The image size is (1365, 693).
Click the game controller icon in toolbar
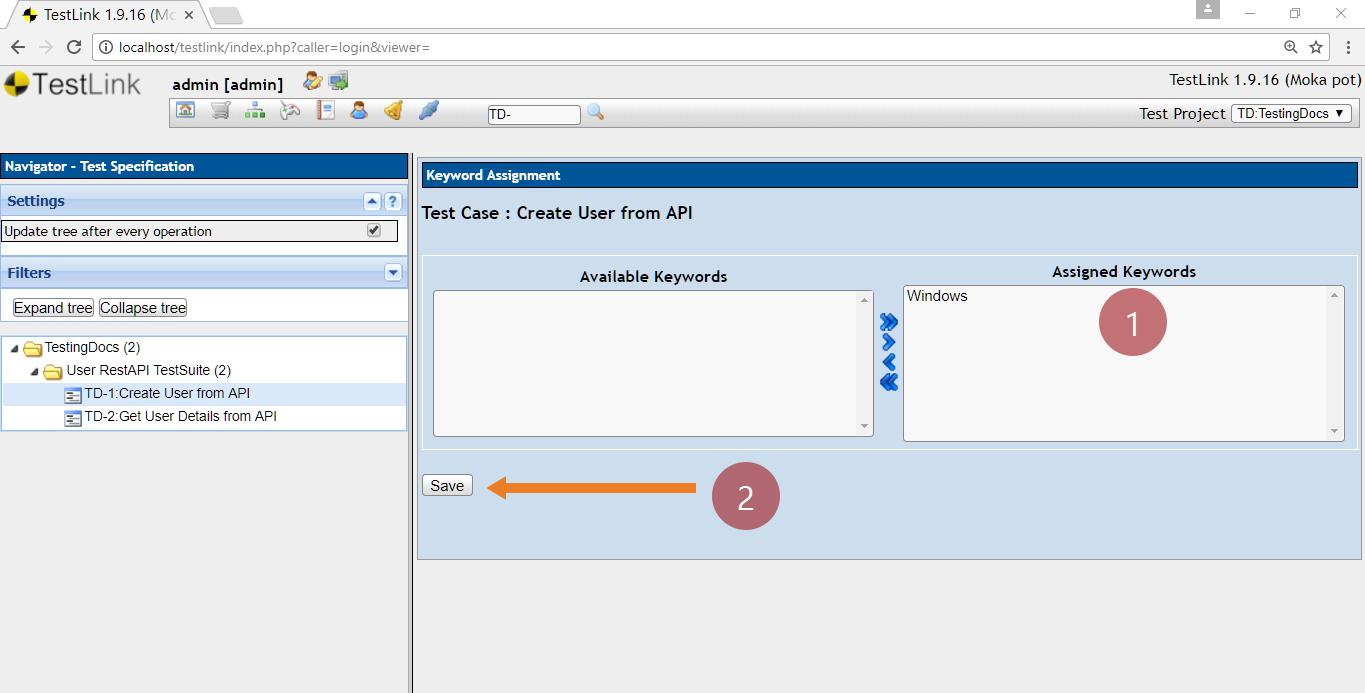point(290,111)
